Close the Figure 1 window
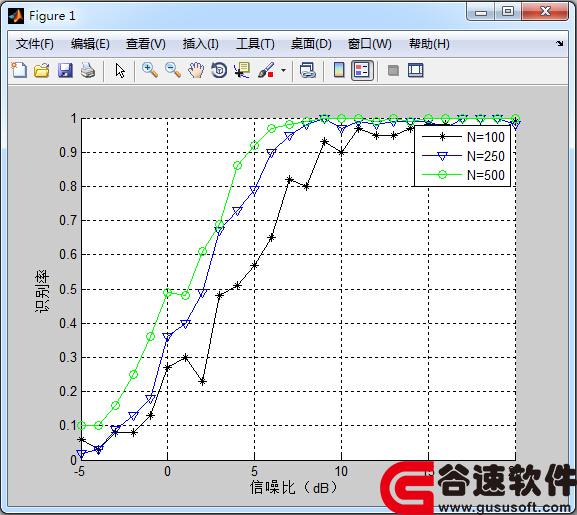Image resolution: width=577 pixels, height=515 pixels. (x=545, y=11)
